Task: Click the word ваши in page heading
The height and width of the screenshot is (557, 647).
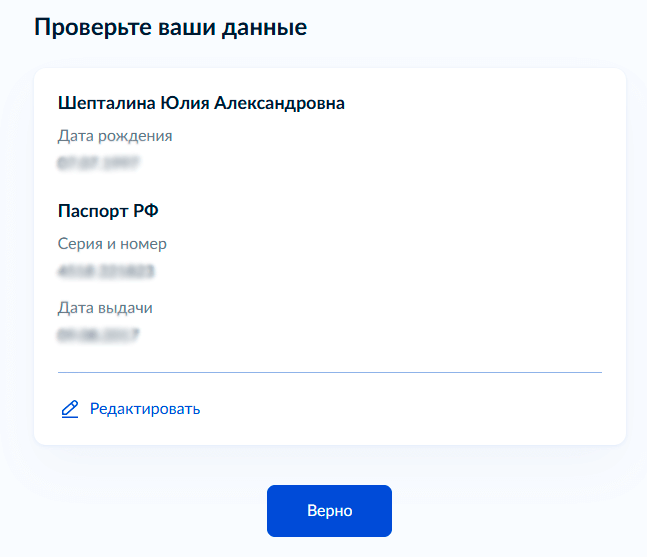Action: [187, 28]
